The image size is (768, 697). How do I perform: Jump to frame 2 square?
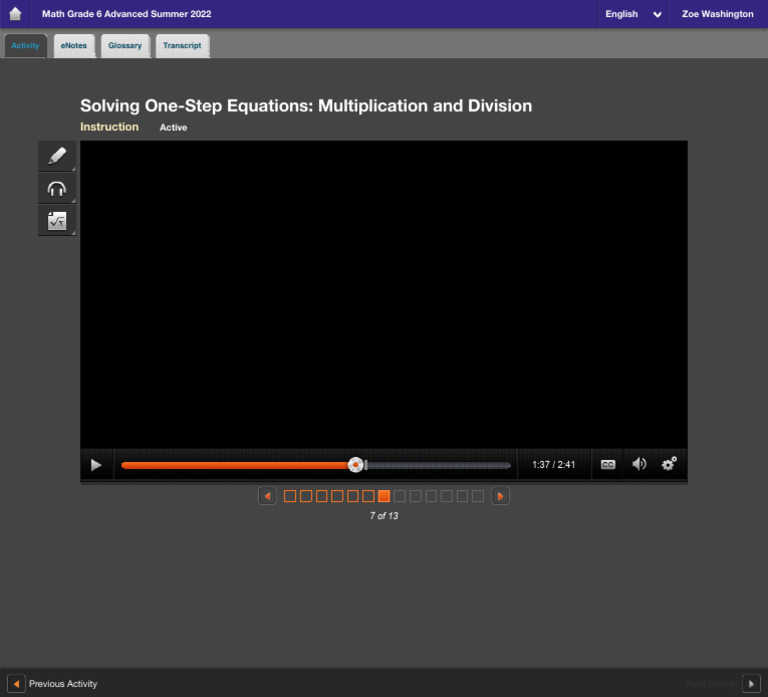pyautogui.click(x=306, y=496)
